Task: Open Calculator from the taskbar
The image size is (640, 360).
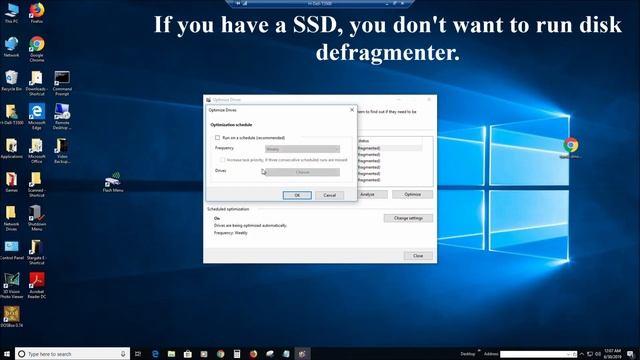Action: tap(237, 354)
